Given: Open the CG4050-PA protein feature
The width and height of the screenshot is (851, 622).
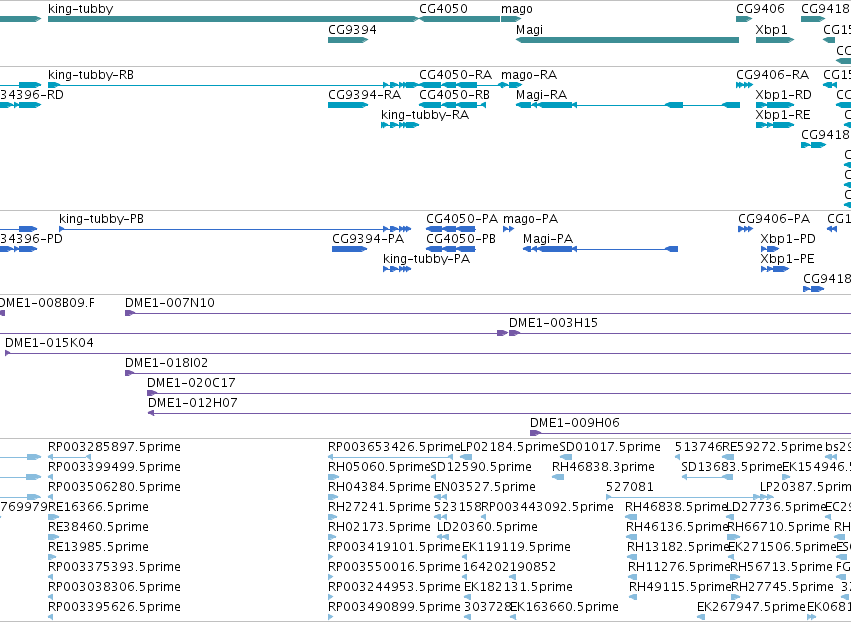Looking at the screenshot, I should pos(451,229).
